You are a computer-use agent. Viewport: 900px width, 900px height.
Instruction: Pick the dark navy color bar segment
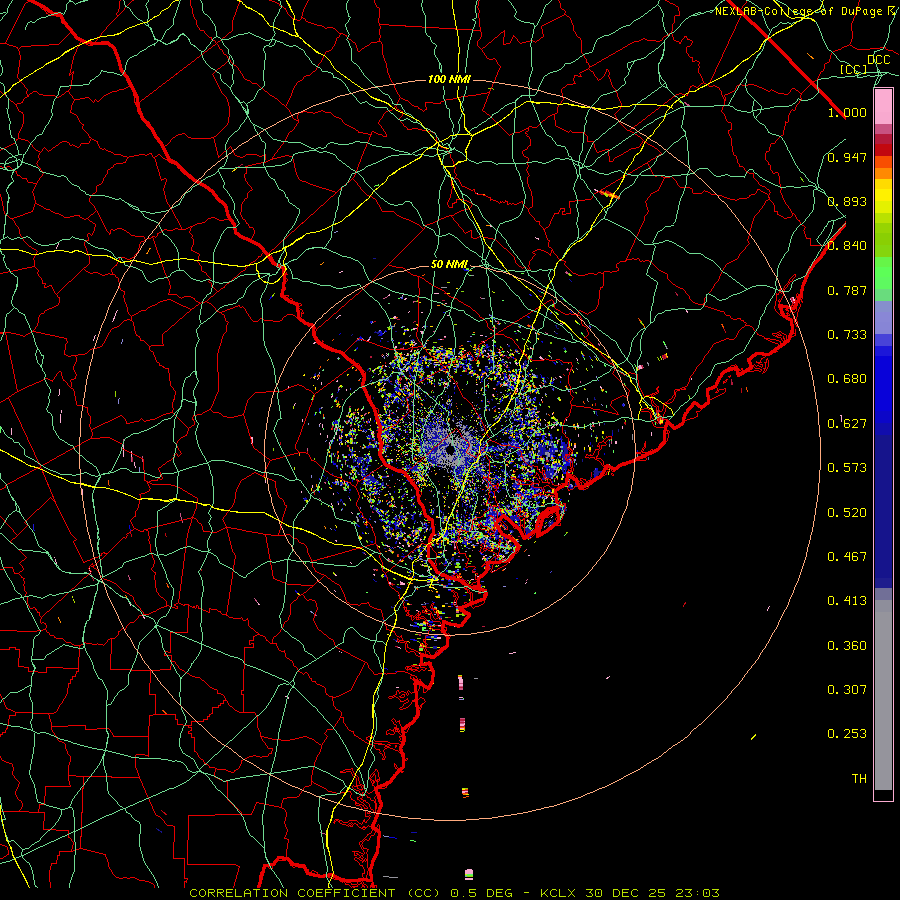883,511
